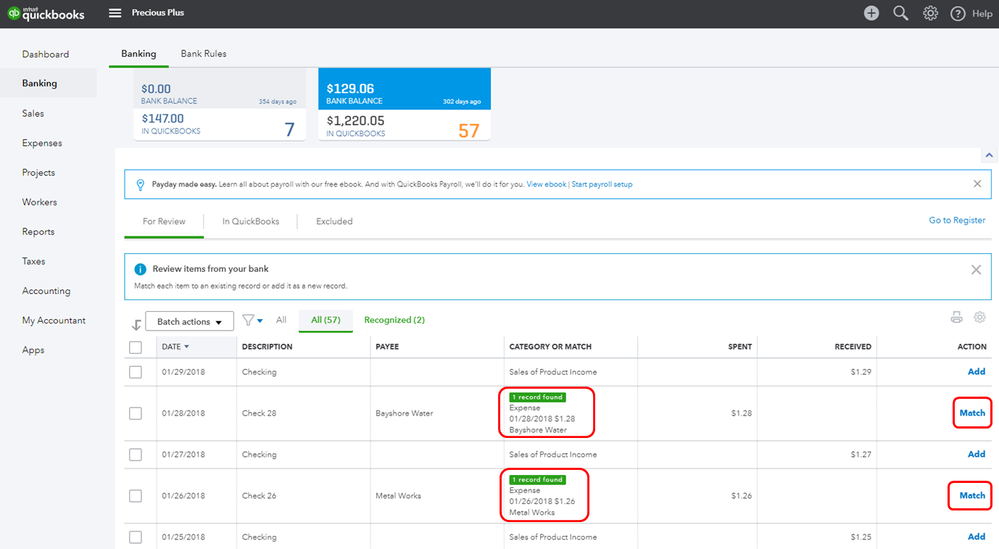Click Go to Register link
This screenshot has width=999, height=549.
pyautogui.click(x=957, y=220)
